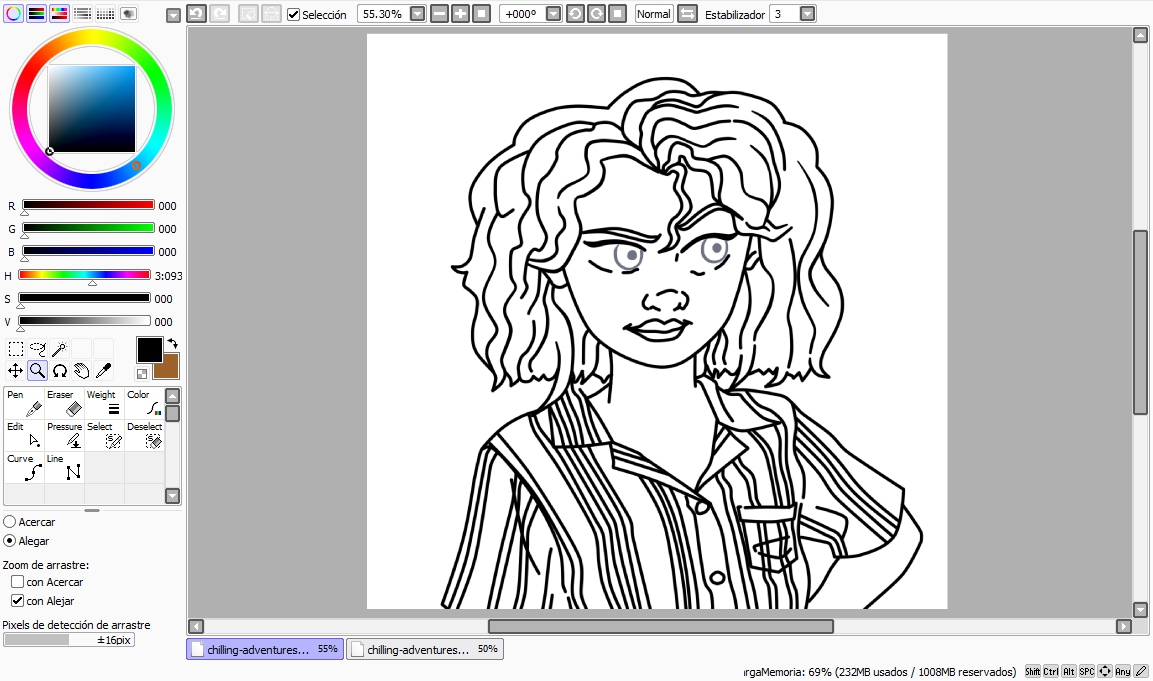Open the zoom percentage dropdown

click(418, 13)
